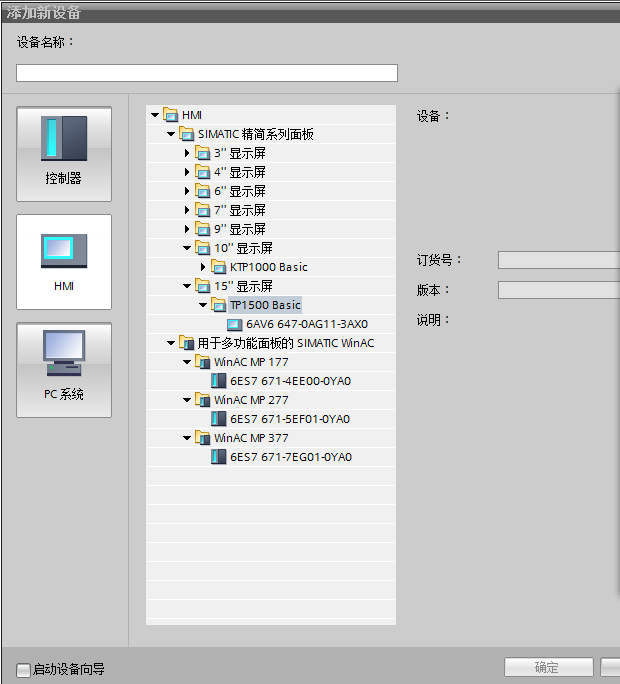This screenshot has height=684, width=620.
Task: Collapse the WinAC MP 177 node
Action: [x=187, y=362]
